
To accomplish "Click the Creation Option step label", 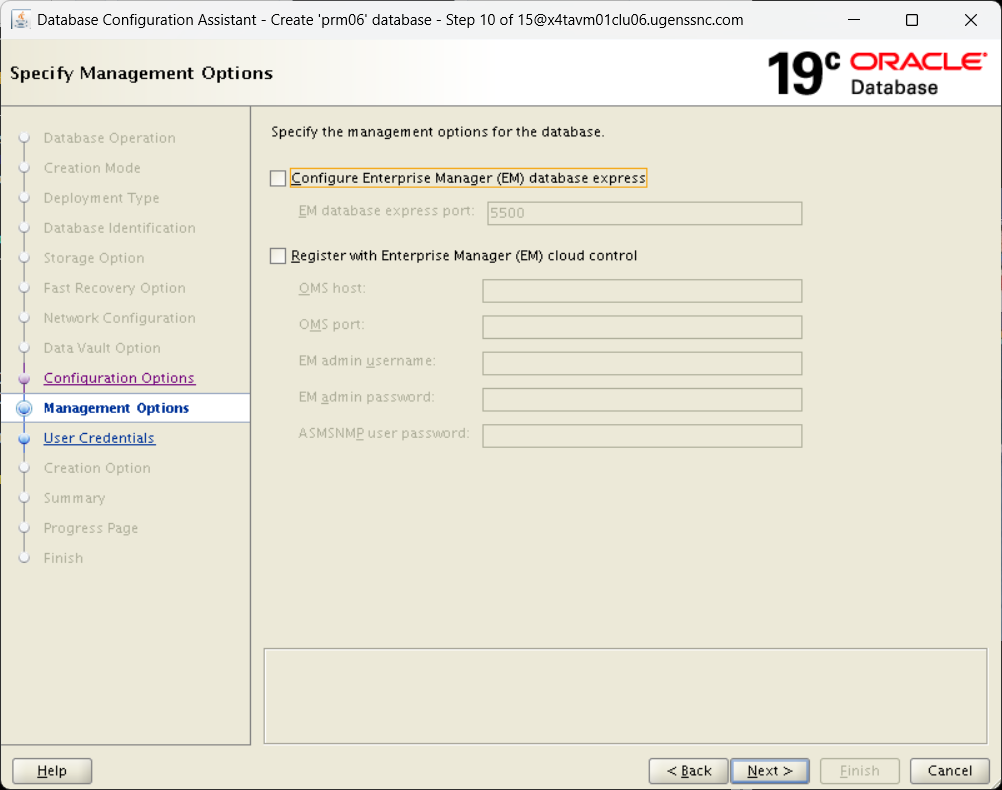I will click(x=97, y=468).
